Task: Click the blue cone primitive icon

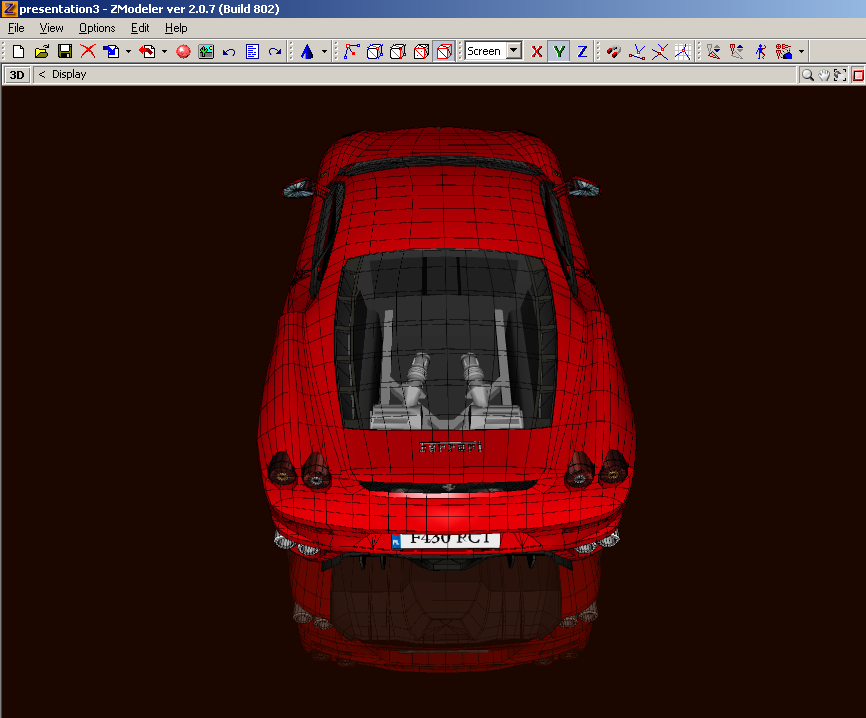Action: click(307, 51)
